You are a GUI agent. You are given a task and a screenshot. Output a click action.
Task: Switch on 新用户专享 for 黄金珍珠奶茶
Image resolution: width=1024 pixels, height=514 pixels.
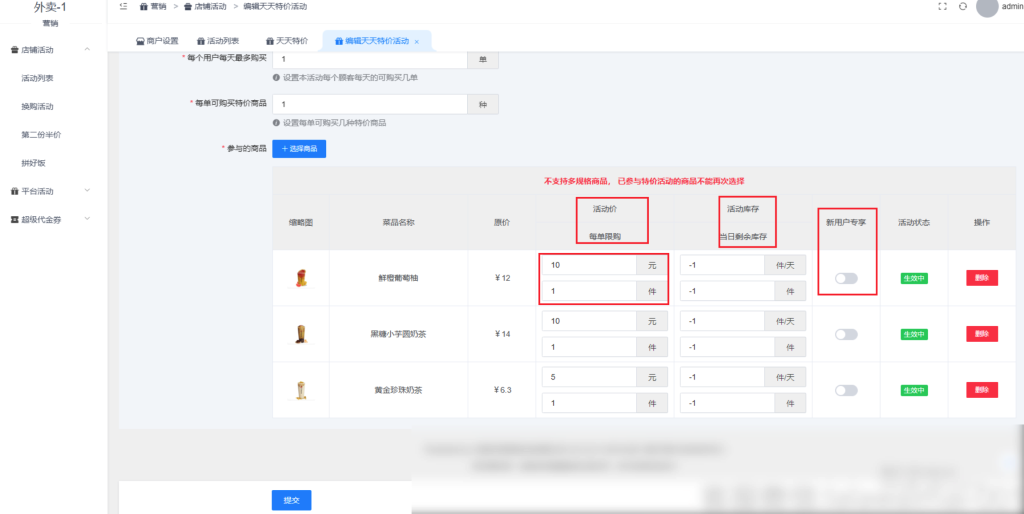pyautogui.click(x=846, y=390)
